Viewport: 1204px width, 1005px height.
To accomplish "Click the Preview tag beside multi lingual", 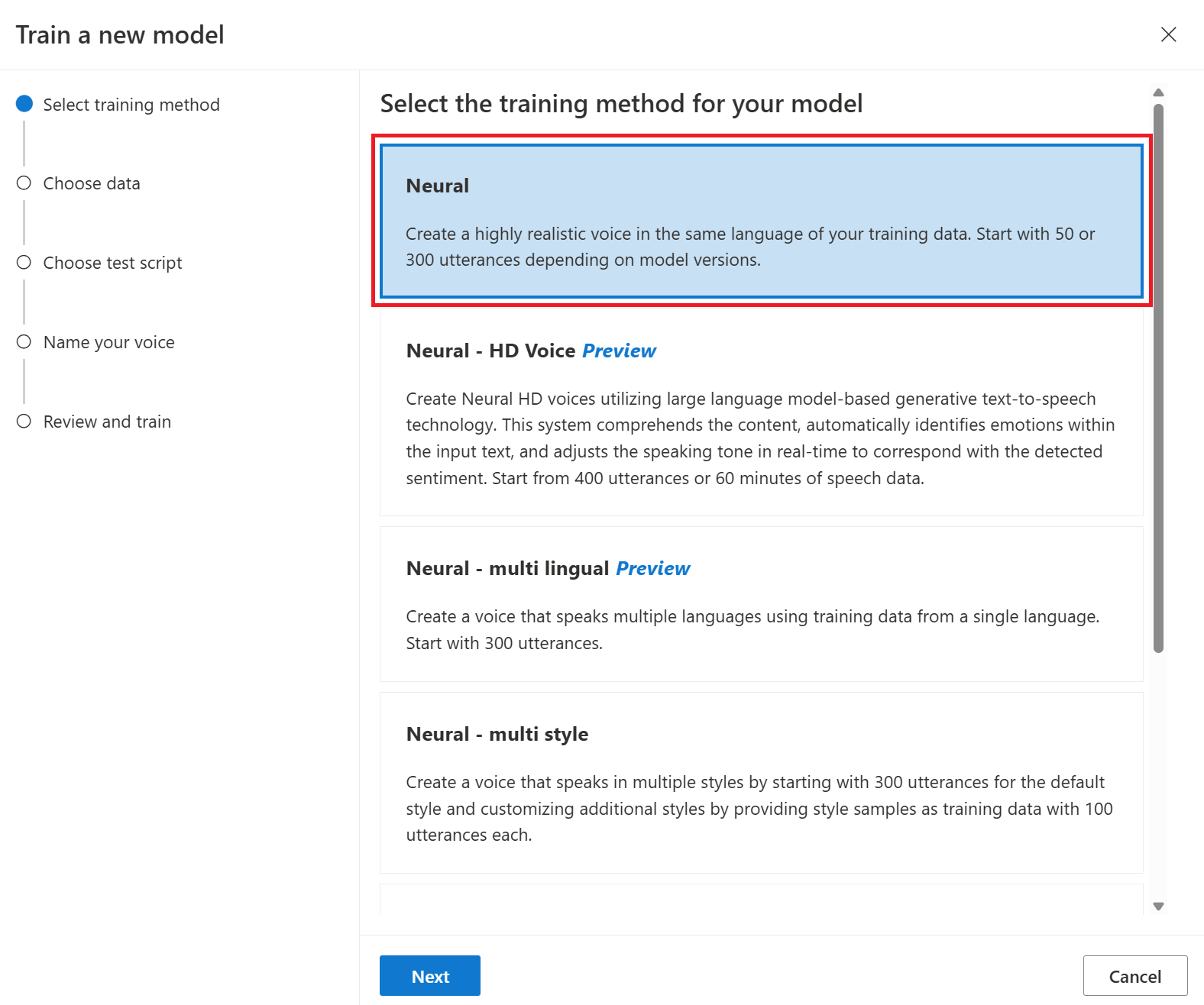I will coord(652,568).
